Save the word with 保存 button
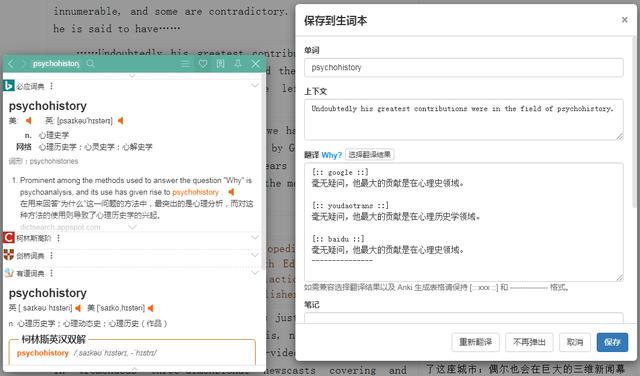 point(612,342)
